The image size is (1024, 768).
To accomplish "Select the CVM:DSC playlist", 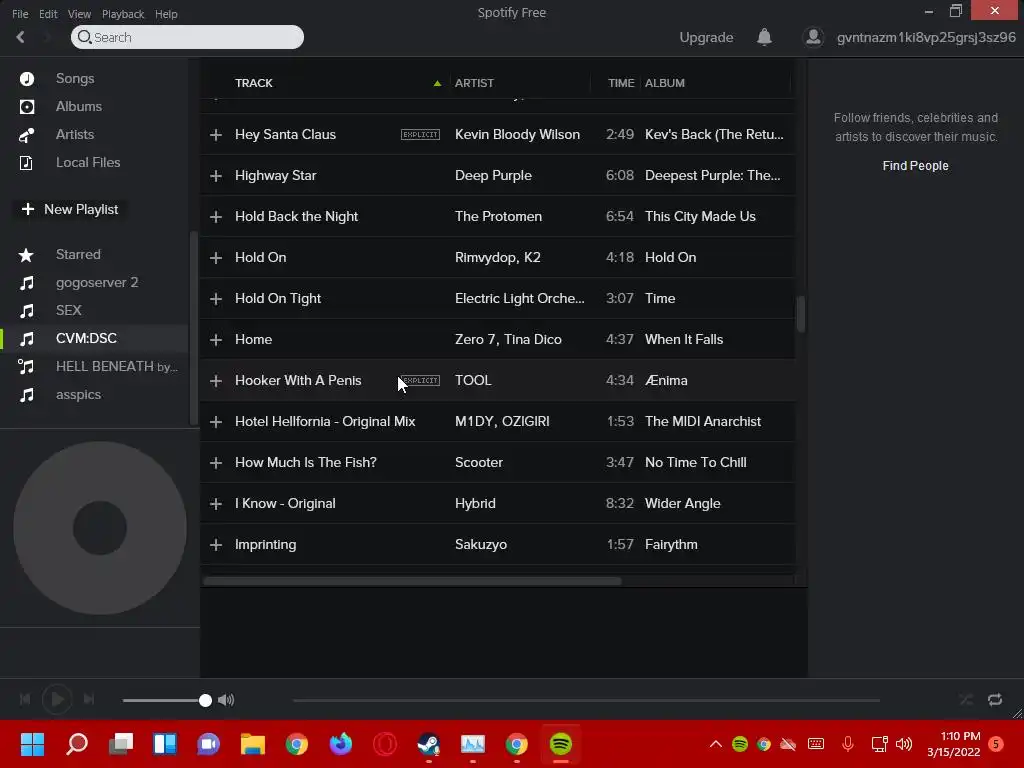I will [86, 338].
